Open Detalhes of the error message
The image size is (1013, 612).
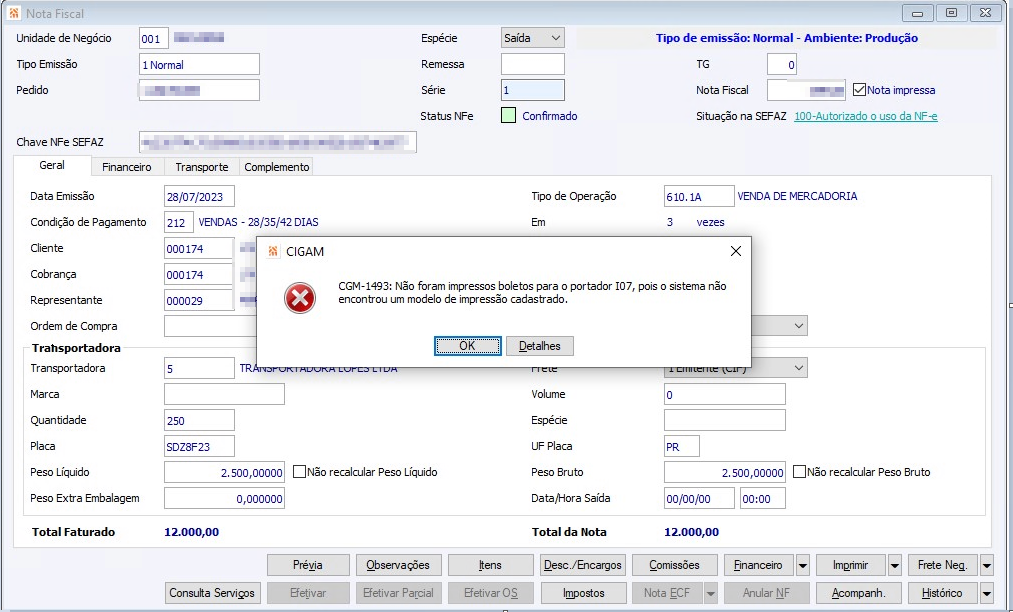(x=539, y=346)
